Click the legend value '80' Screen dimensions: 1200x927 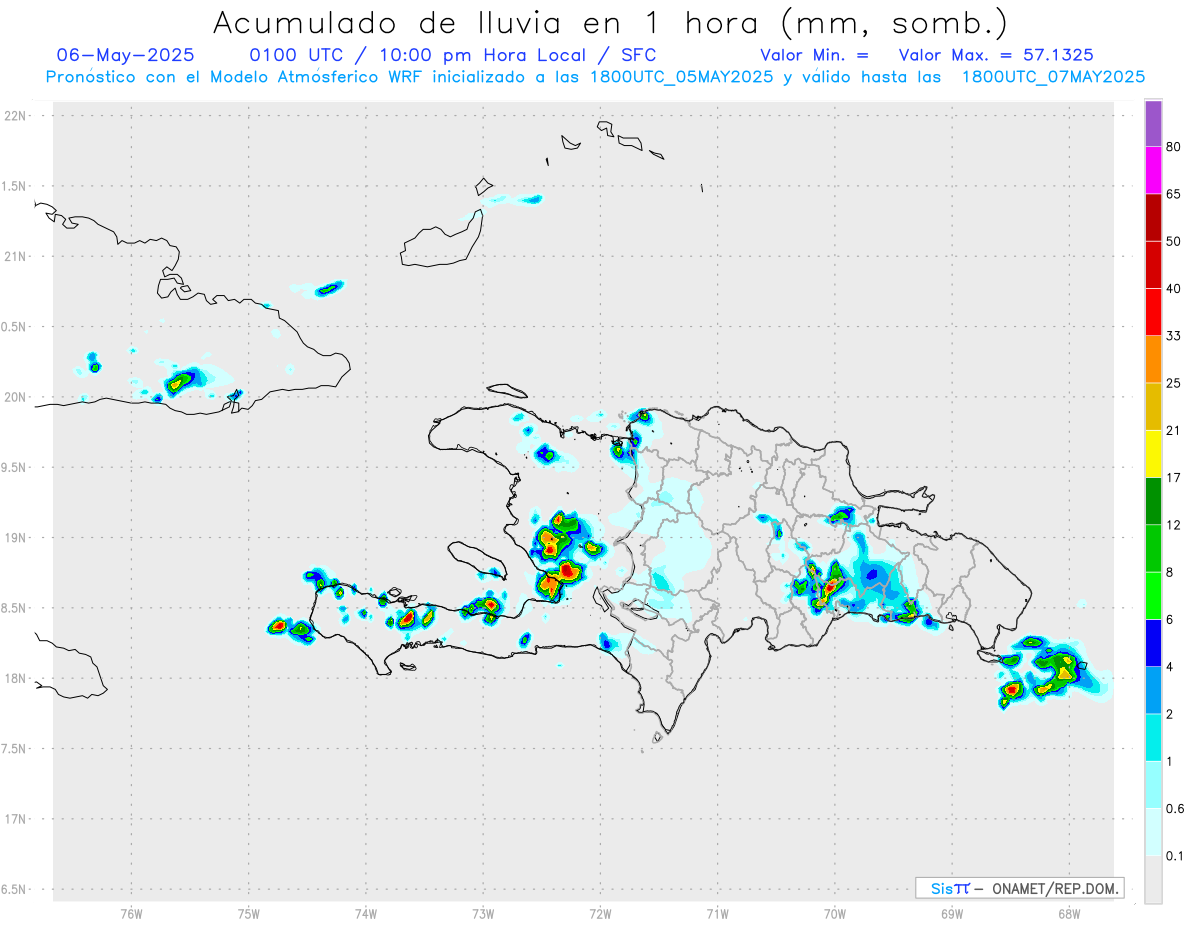(x=1174, y=148)
